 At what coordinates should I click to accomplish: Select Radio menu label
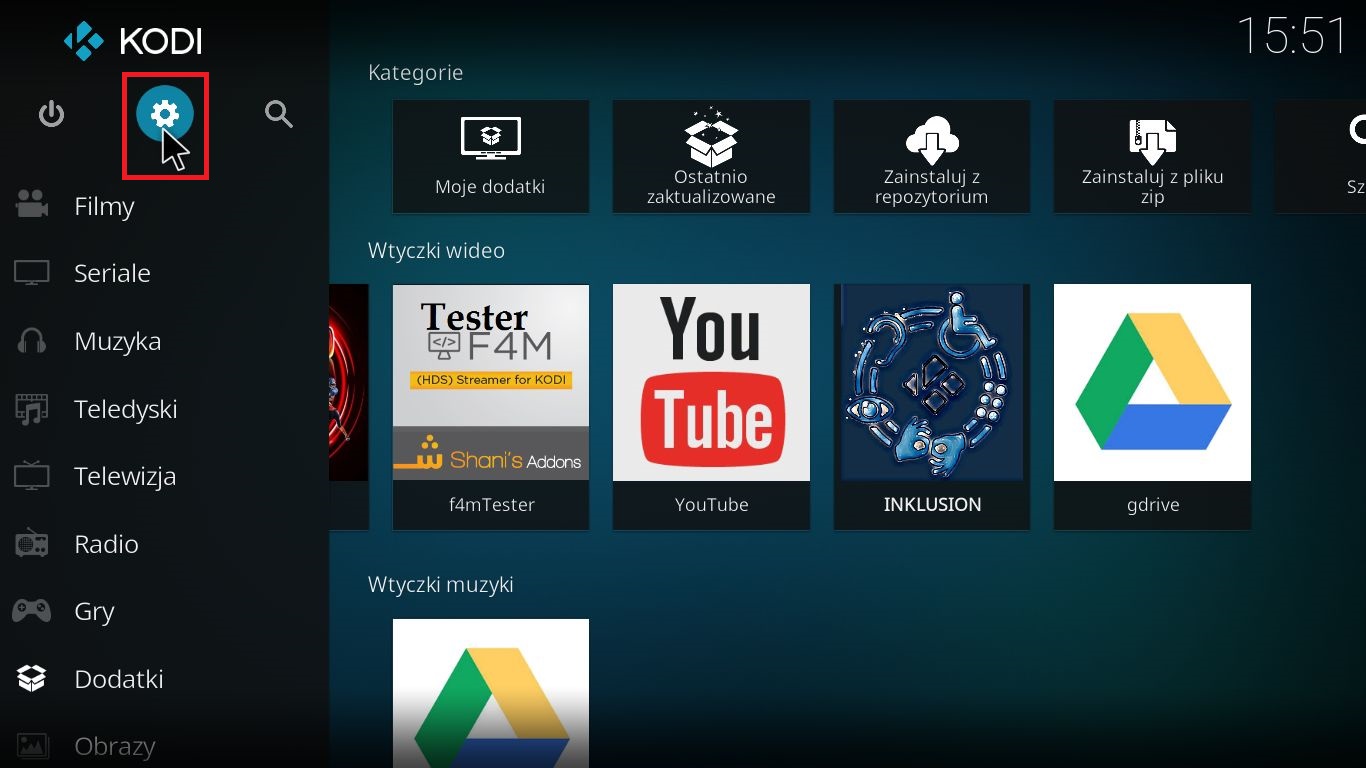tap(106, 544)
